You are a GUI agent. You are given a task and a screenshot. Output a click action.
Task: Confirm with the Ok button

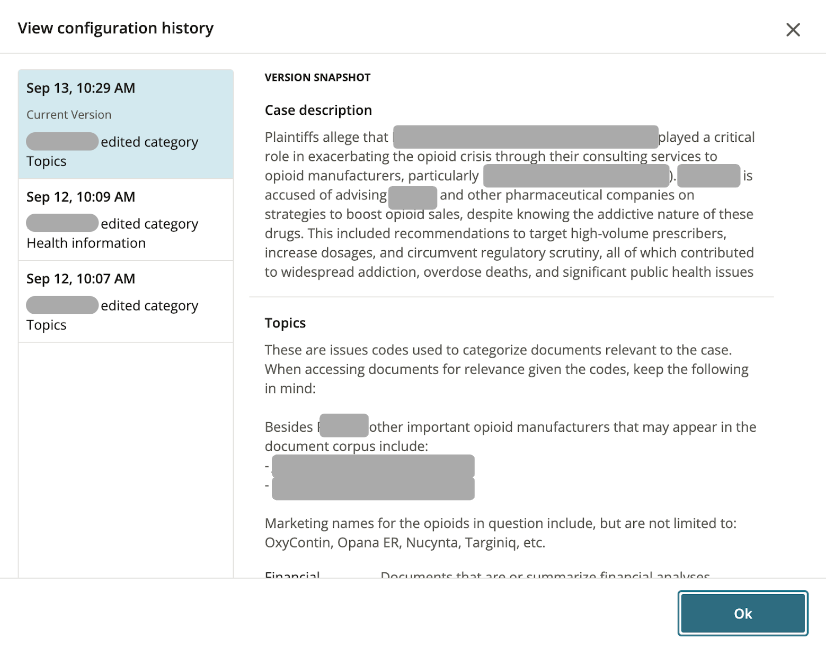743,613
